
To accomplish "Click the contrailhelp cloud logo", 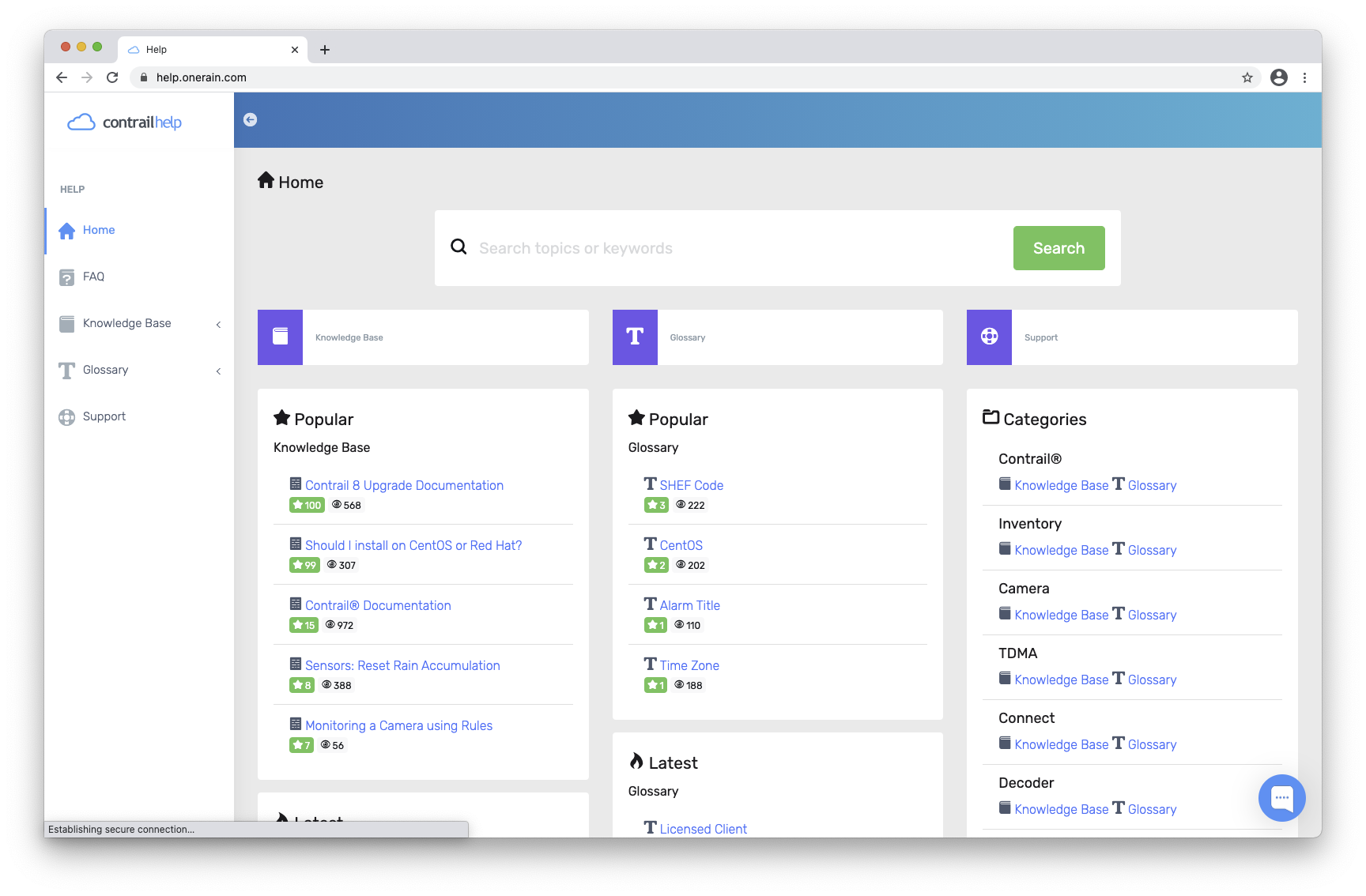I will coord(125,122).
